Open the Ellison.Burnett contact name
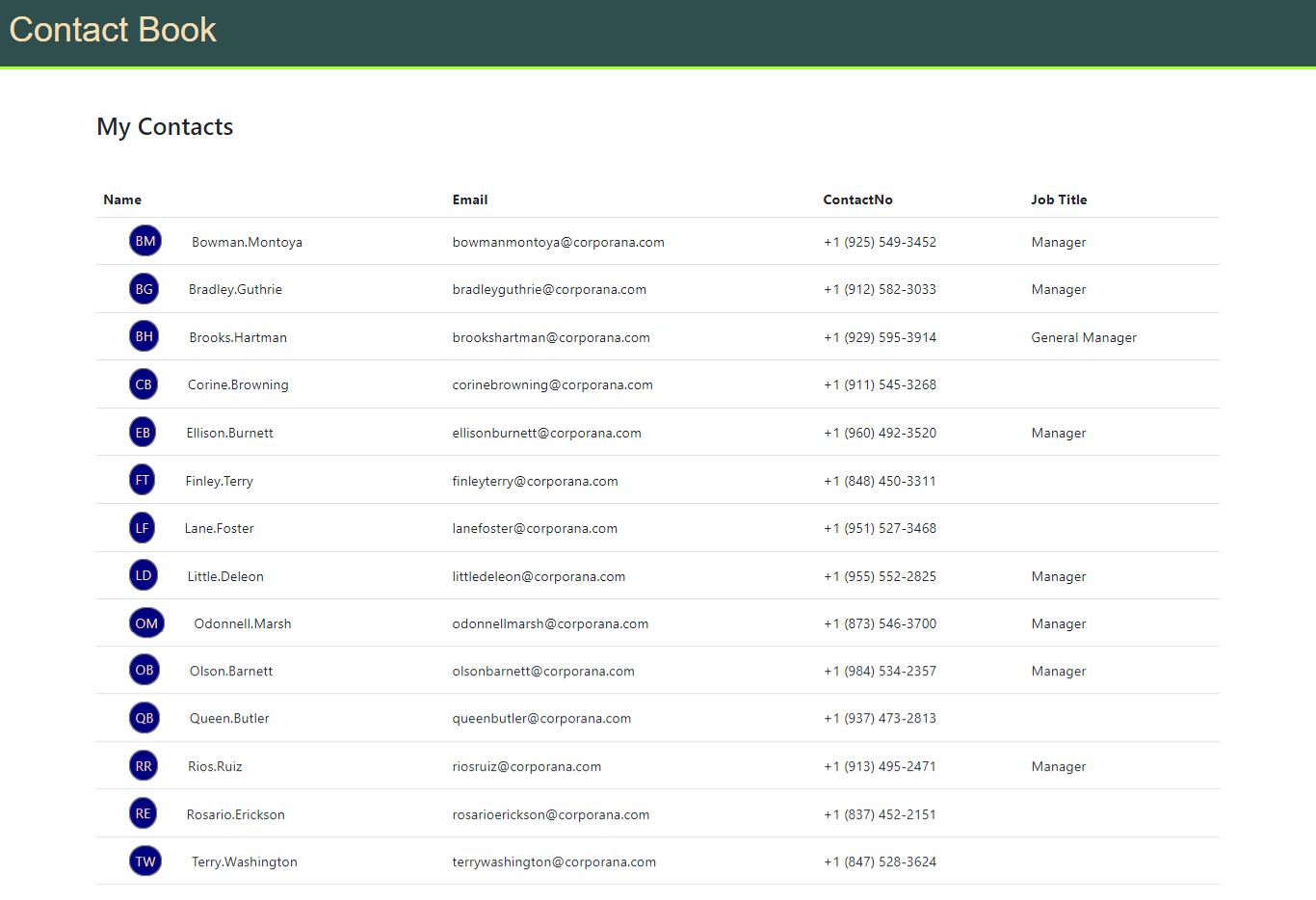The height and width of the screenshot is (900, 1316). point(229,433)
